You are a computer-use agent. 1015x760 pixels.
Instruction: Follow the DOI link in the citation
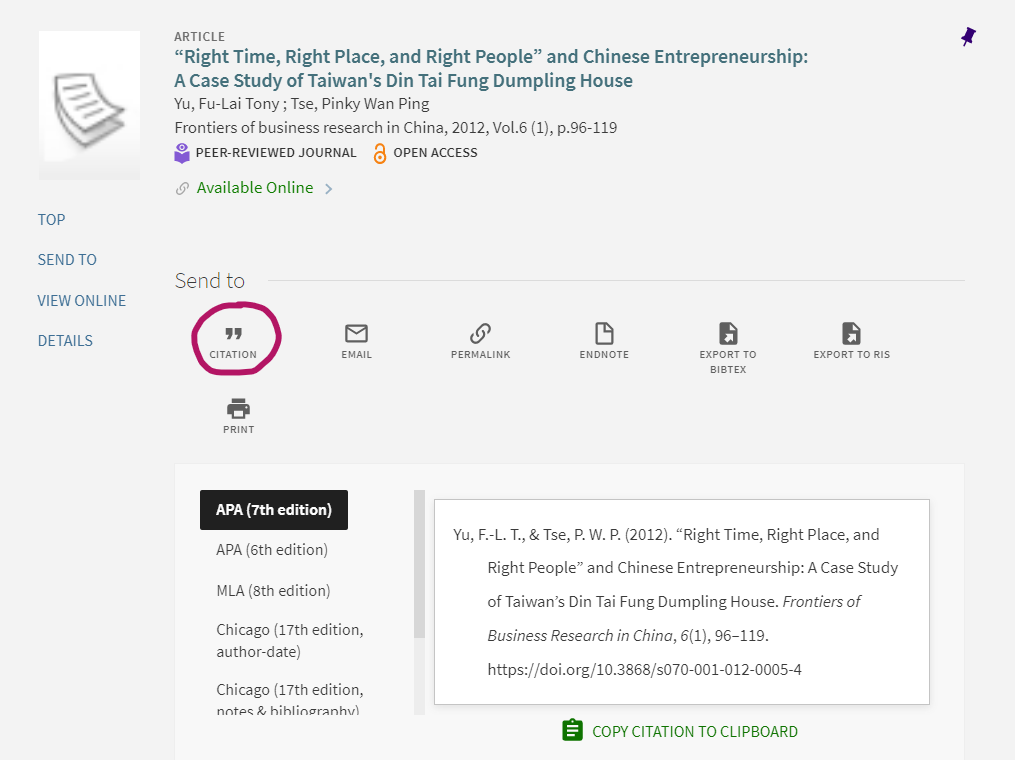[x=644, y=669]
